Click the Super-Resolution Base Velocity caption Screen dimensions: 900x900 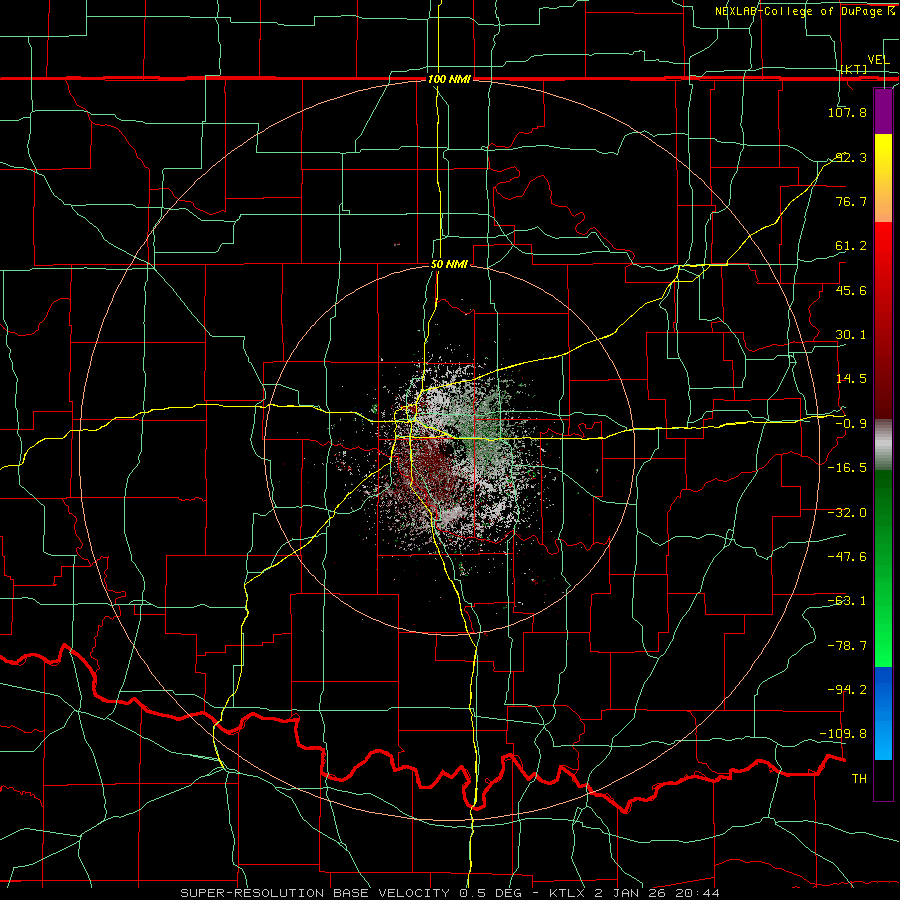click(x=449, y=893)
